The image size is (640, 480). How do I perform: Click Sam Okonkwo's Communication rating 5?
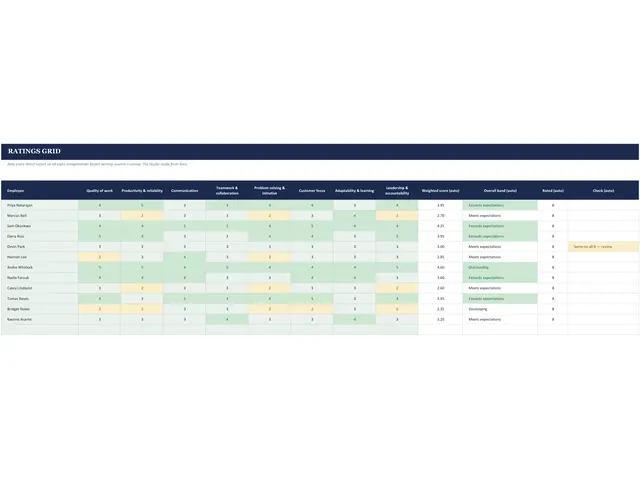tap(184, 226)
